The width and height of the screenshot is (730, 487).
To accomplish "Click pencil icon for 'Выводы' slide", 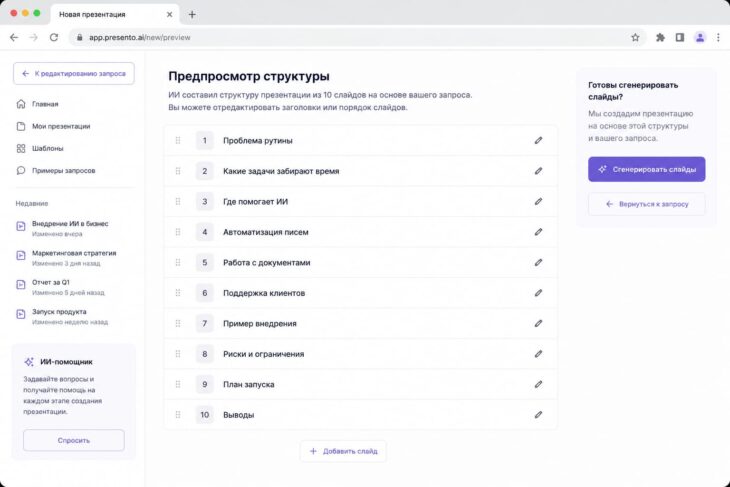I will pyautogui.click(x=538, y=414).
